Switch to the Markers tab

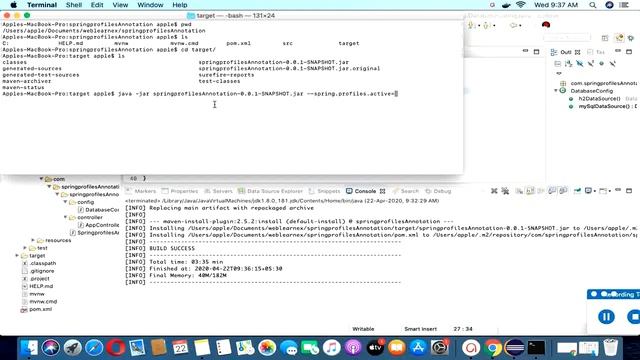click(141, 191)
